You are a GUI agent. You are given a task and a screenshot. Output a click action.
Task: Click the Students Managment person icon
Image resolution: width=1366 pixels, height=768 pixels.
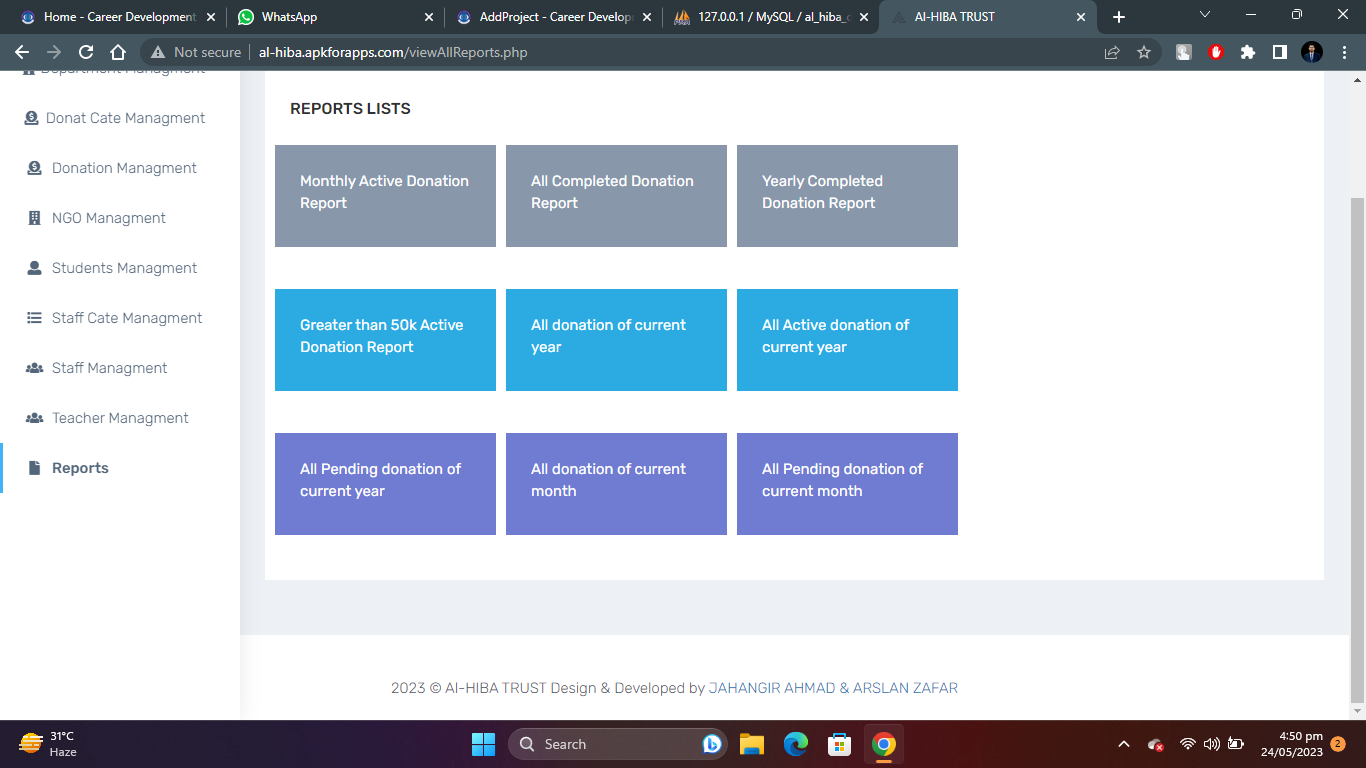point(34,268)
